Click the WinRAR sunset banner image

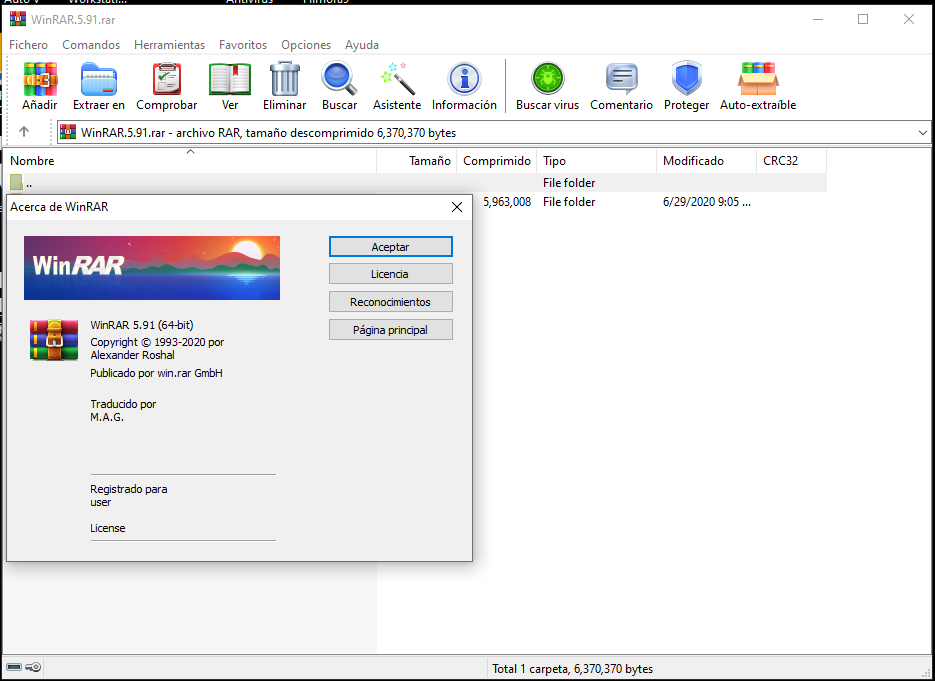click(x=152, y=268)
